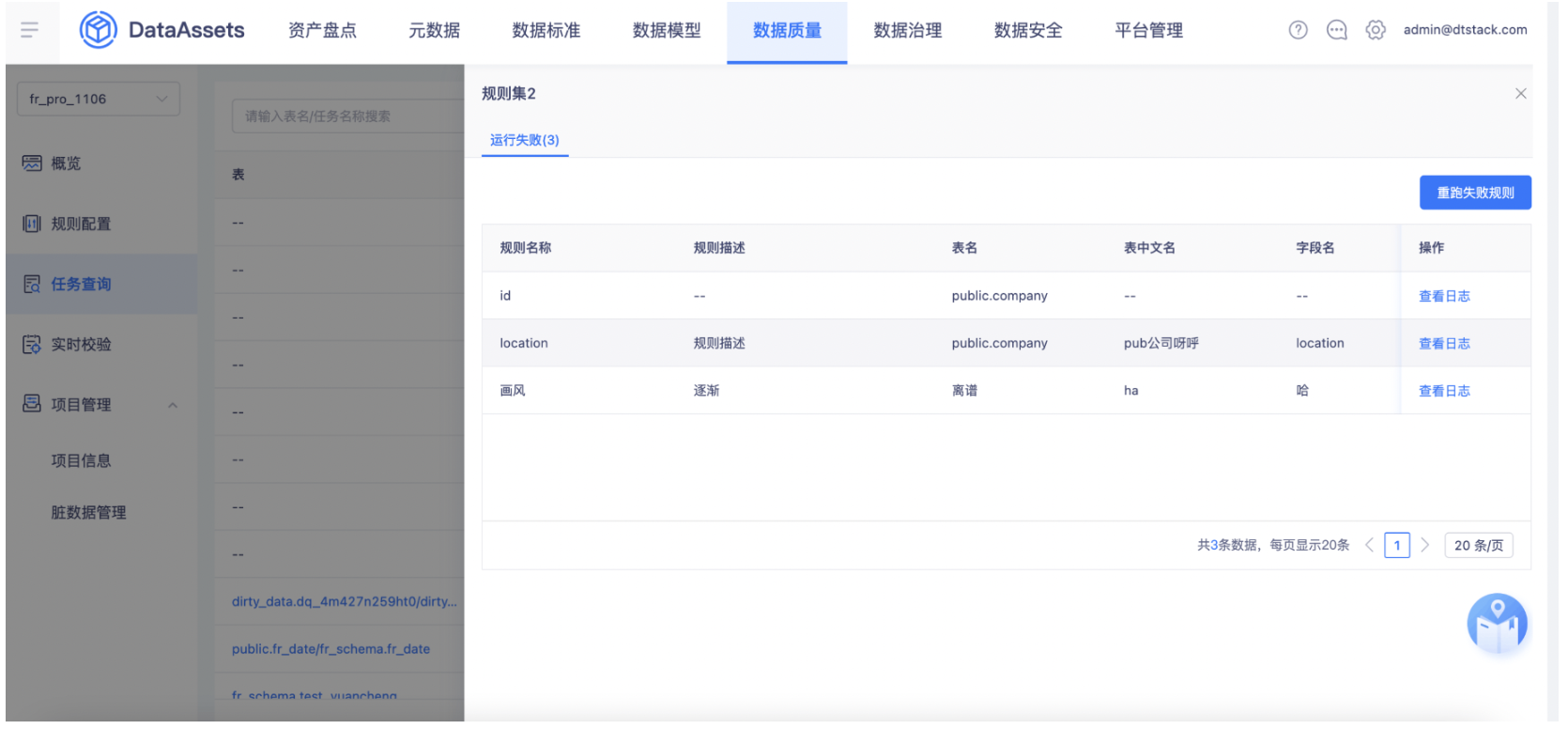View log for the location rule row
Viewport: 1568px width, 729px height.
pos(1444,344)
